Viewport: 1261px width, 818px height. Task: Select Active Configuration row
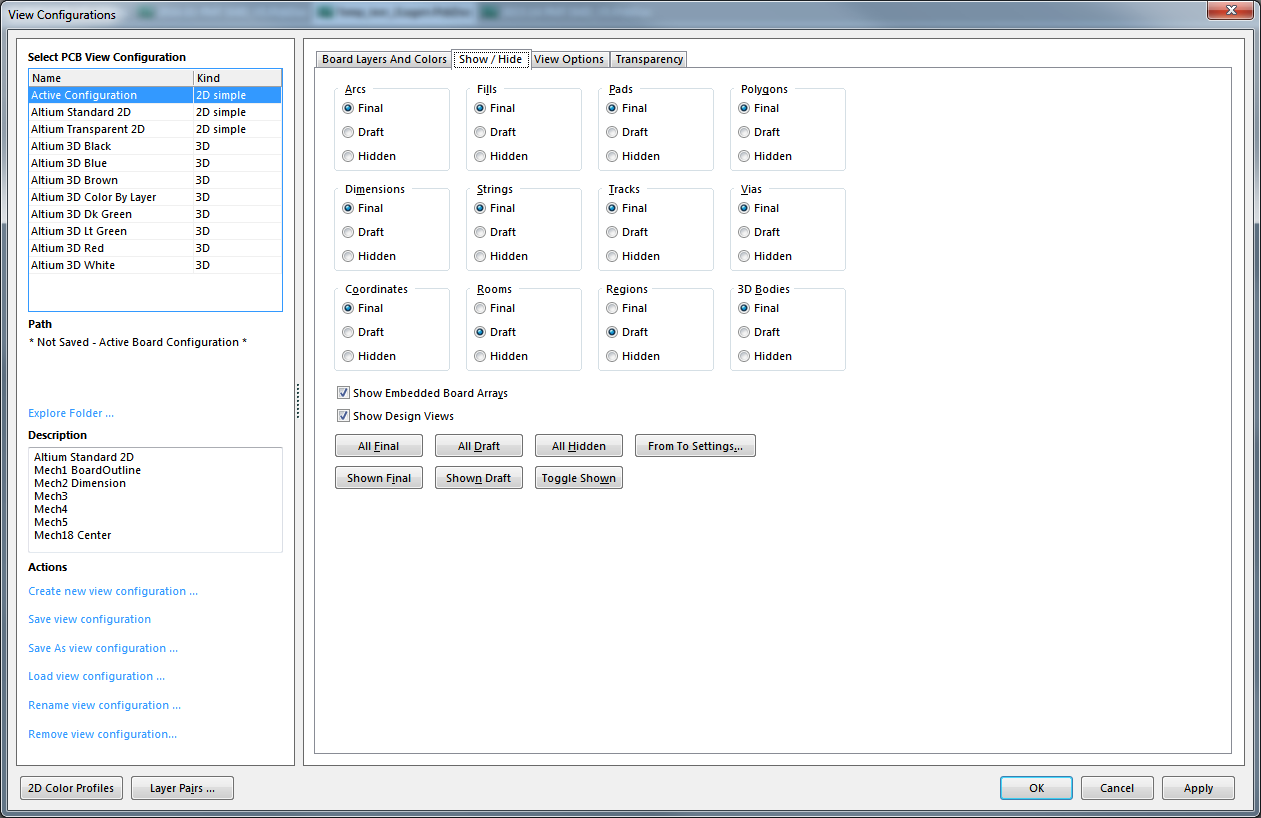[x=155, y=95]
